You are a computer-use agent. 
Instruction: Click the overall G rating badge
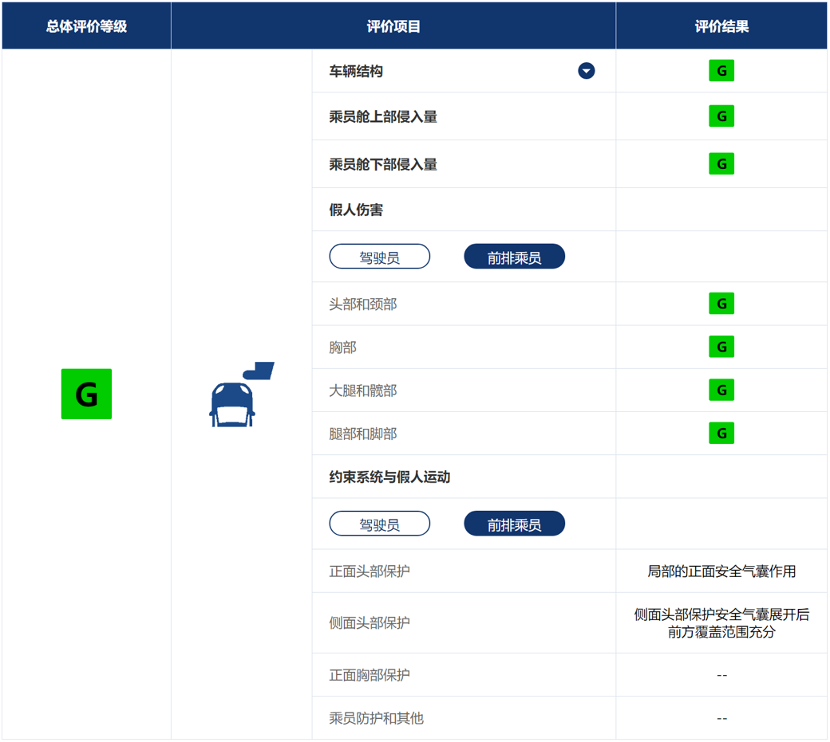86,394
